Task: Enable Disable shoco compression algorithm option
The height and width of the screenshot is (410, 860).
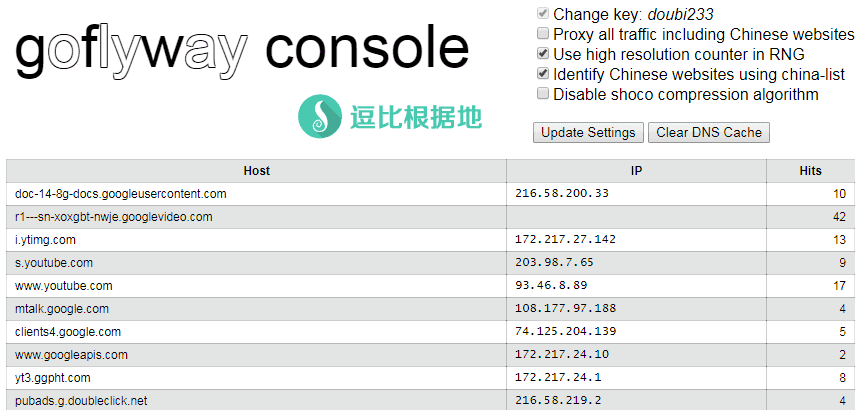Action: pyautogui.click(x=543, y=94)
